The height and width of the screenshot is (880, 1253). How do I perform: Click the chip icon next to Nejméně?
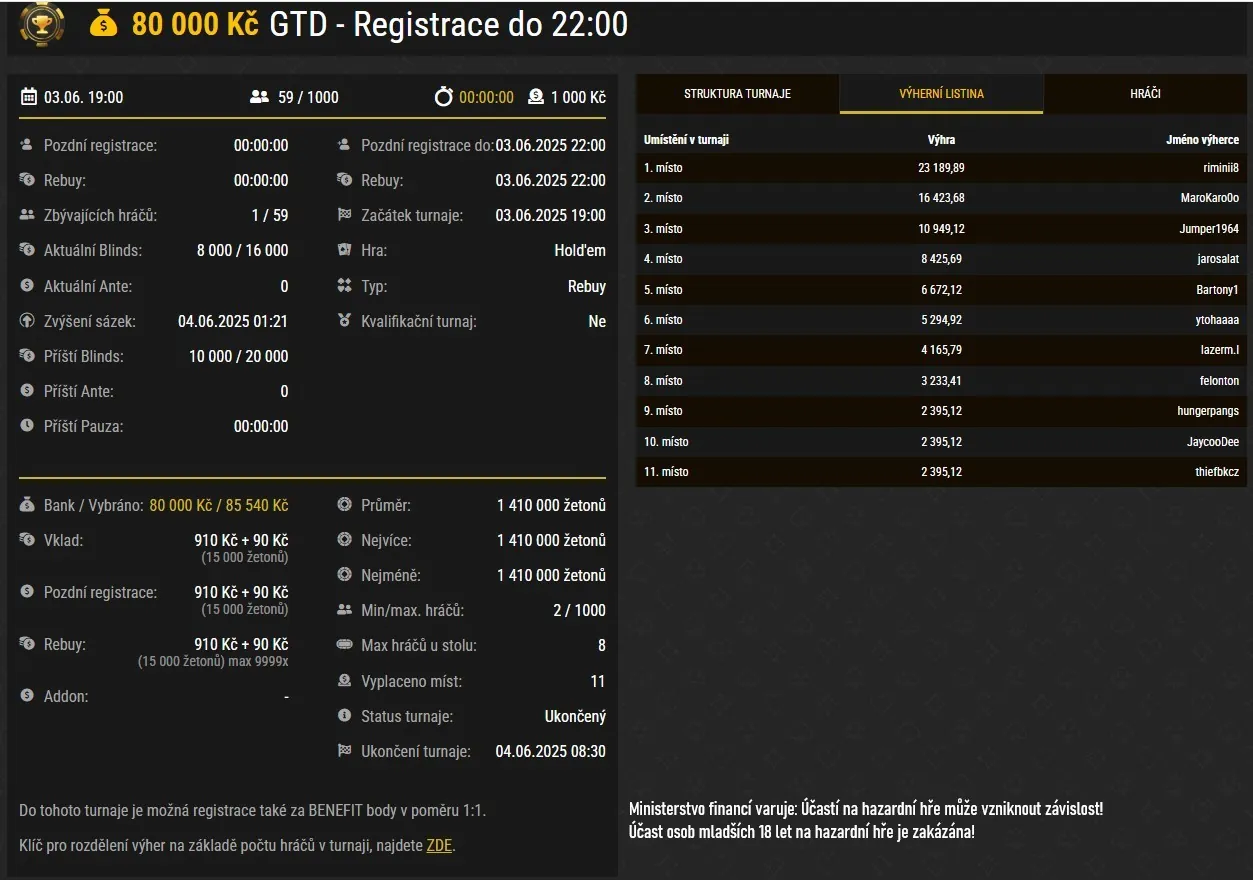click(x=345, y=575)
